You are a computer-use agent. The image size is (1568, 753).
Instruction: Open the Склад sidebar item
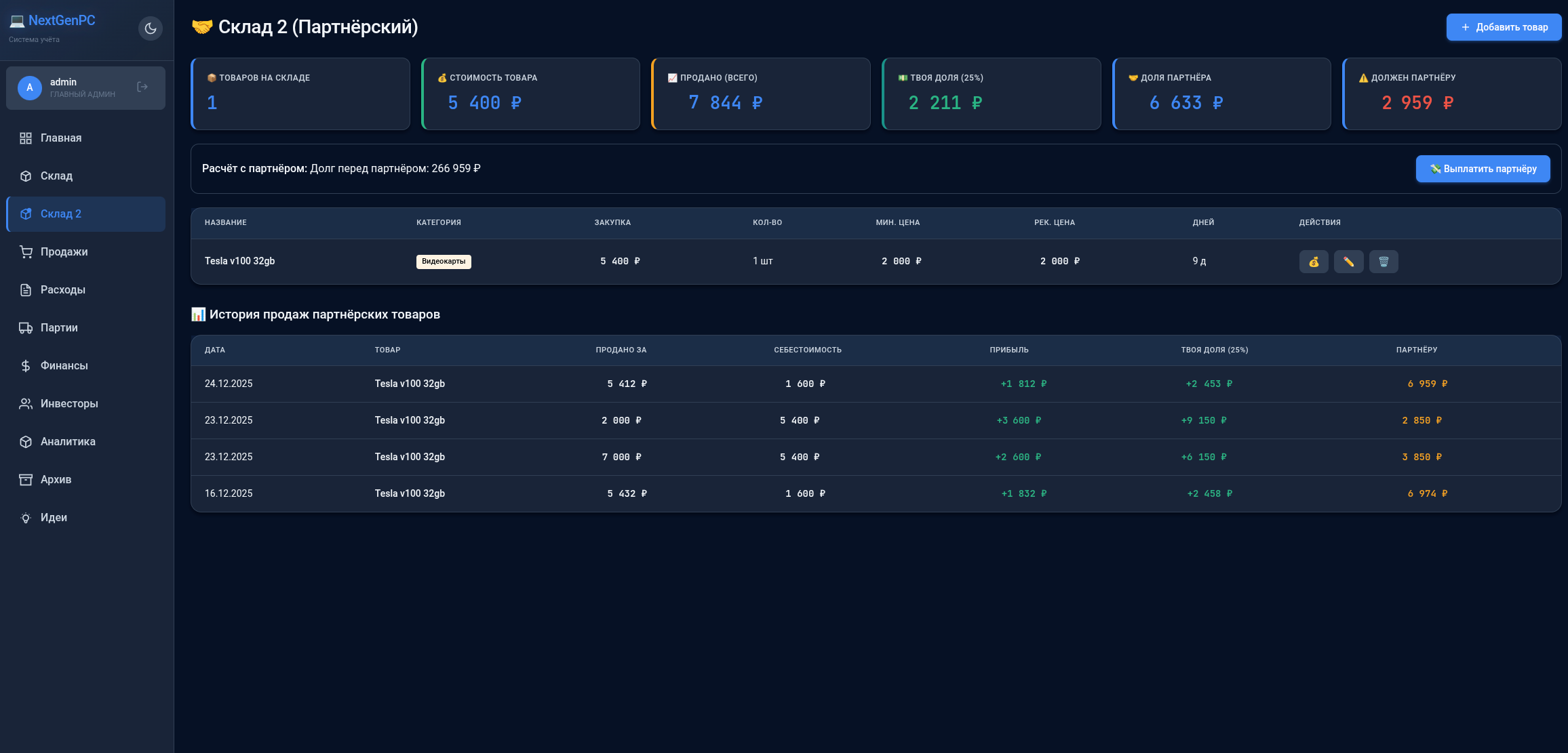tap(85, 176)
